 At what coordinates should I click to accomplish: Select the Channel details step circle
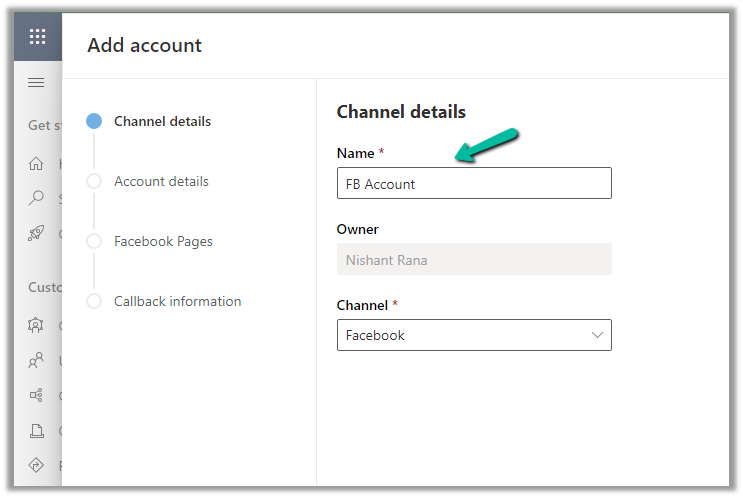94,121
